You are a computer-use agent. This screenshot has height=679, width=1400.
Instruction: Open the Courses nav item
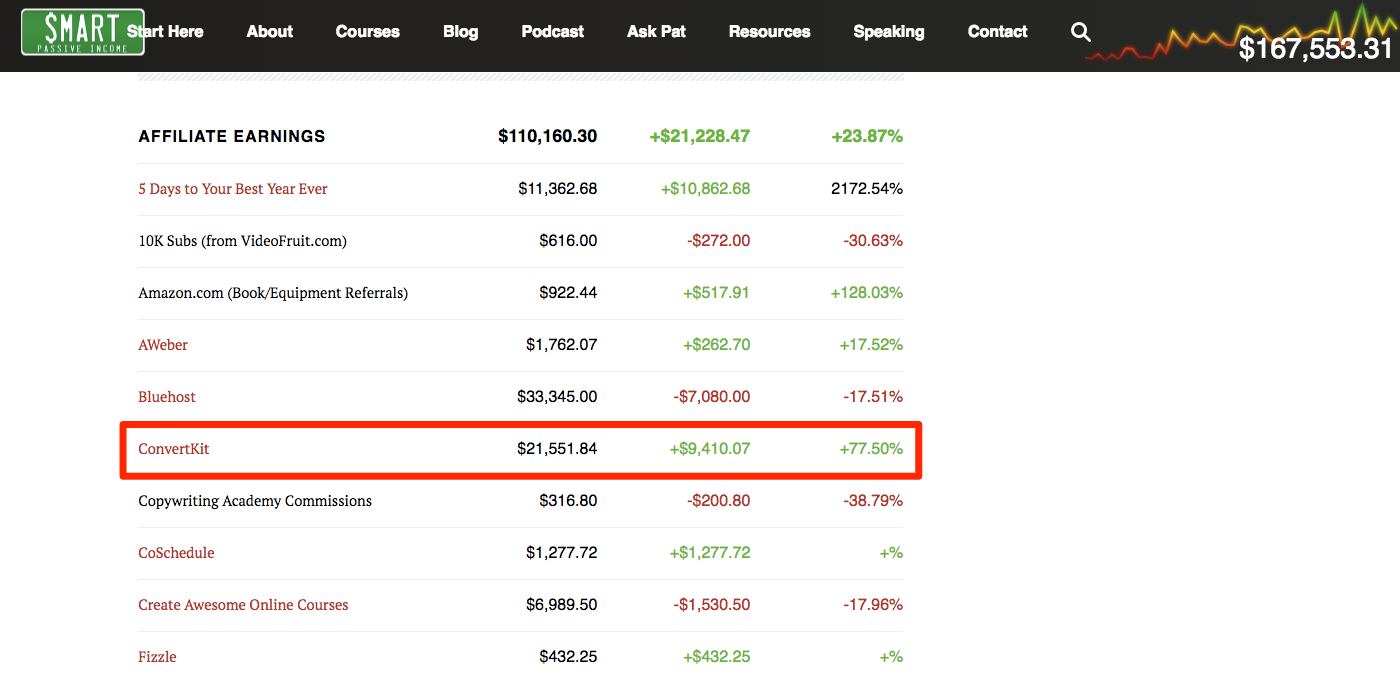pyautogui.click(x=368, y=32)
